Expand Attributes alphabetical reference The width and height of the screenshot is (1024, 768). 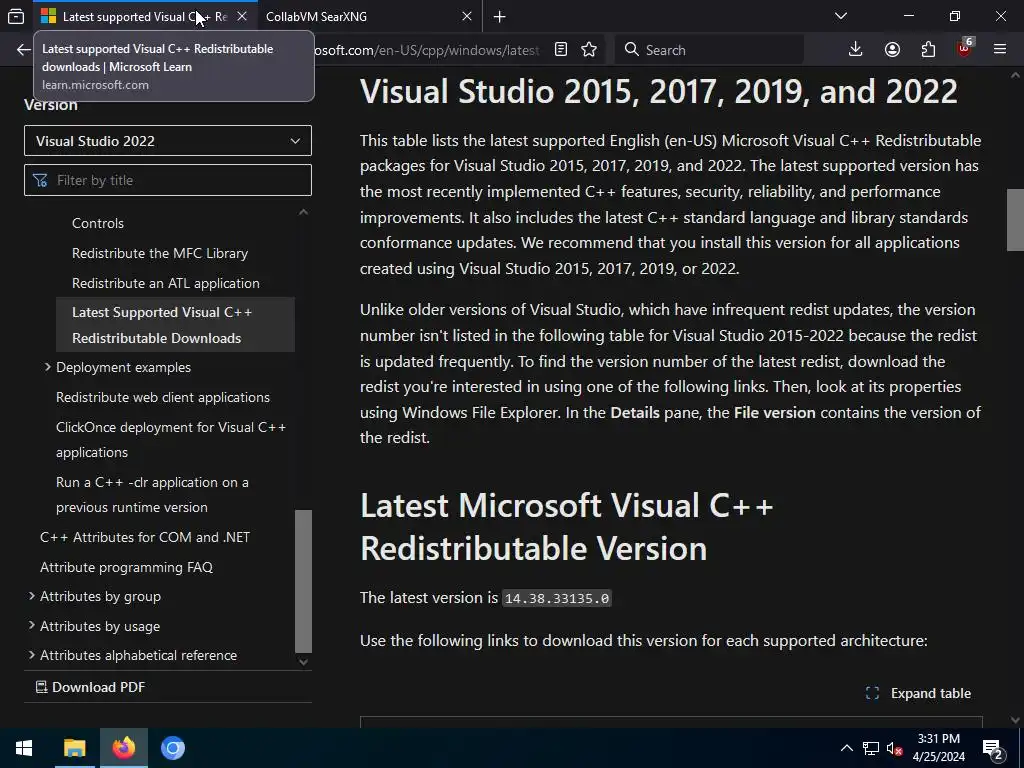[x=31, y=654]
